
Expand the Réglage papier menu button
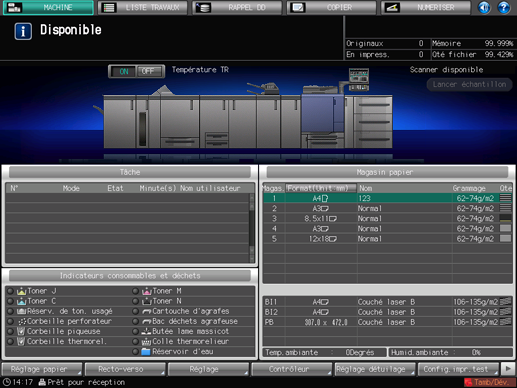[x=42, y=369]
